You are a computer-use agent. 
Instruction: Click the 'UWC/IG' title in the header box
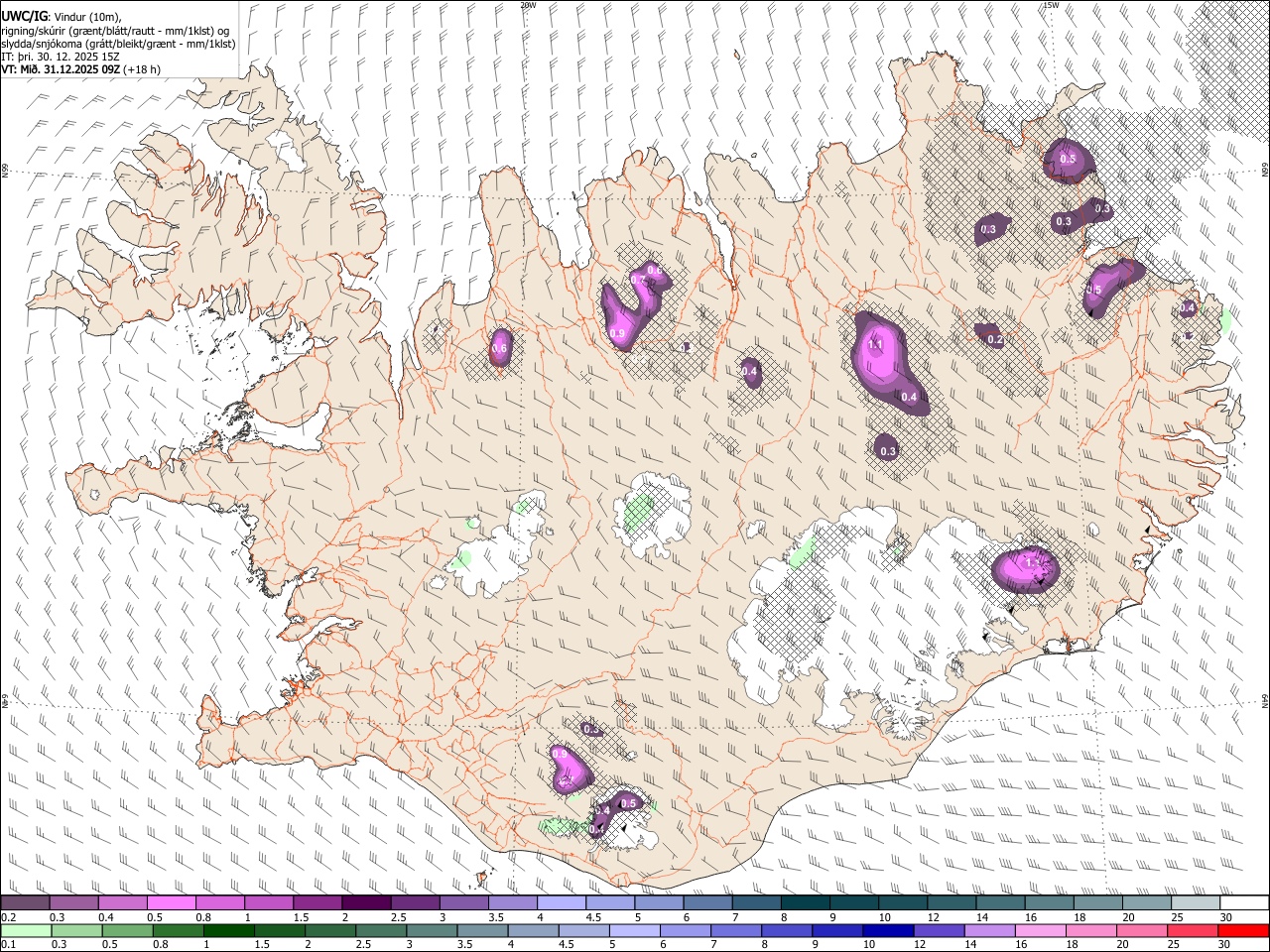(x=24, y=17)
